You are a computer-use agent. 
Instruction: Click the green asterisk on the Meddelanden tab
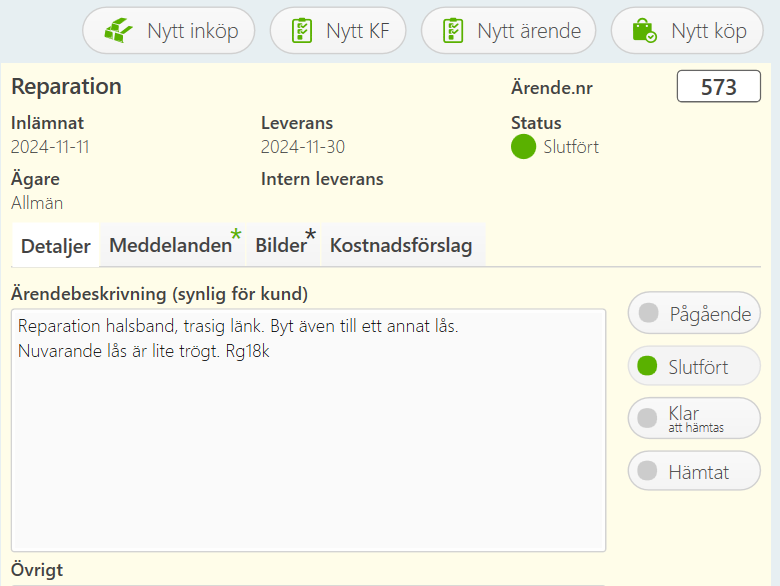point(236,234)
